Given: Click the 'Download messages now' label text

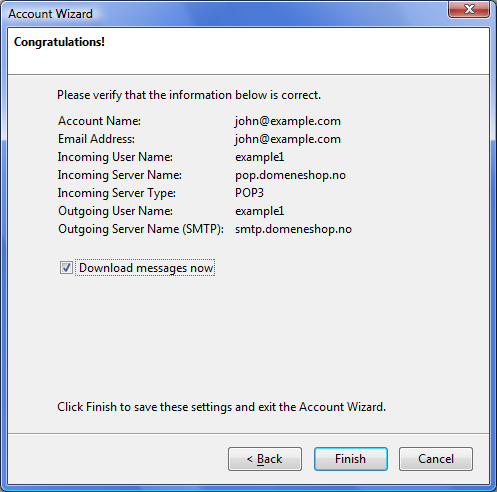Looking at the screenshot, I should (146, 268).
